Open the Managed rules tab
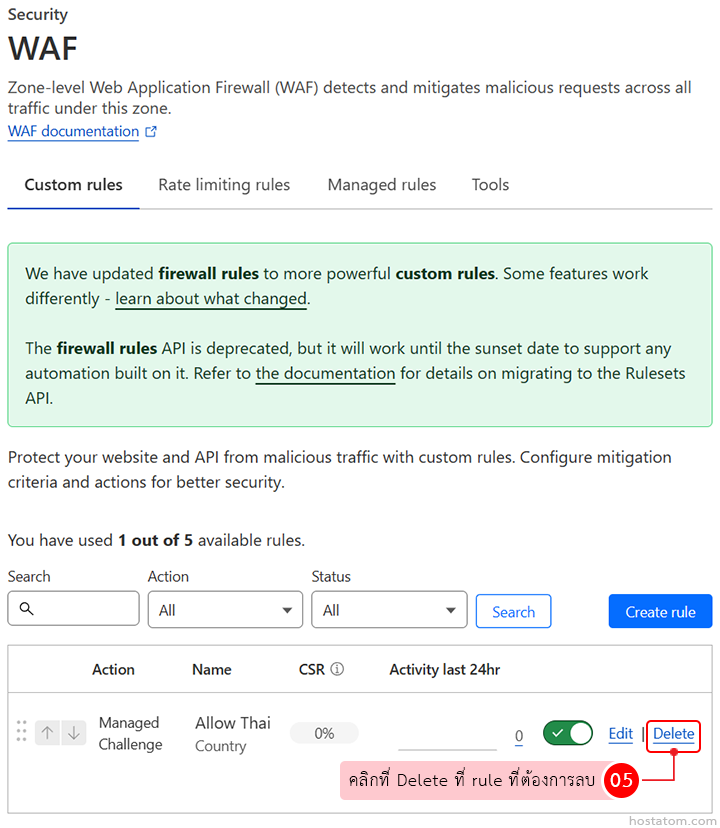 pos(382,185)
